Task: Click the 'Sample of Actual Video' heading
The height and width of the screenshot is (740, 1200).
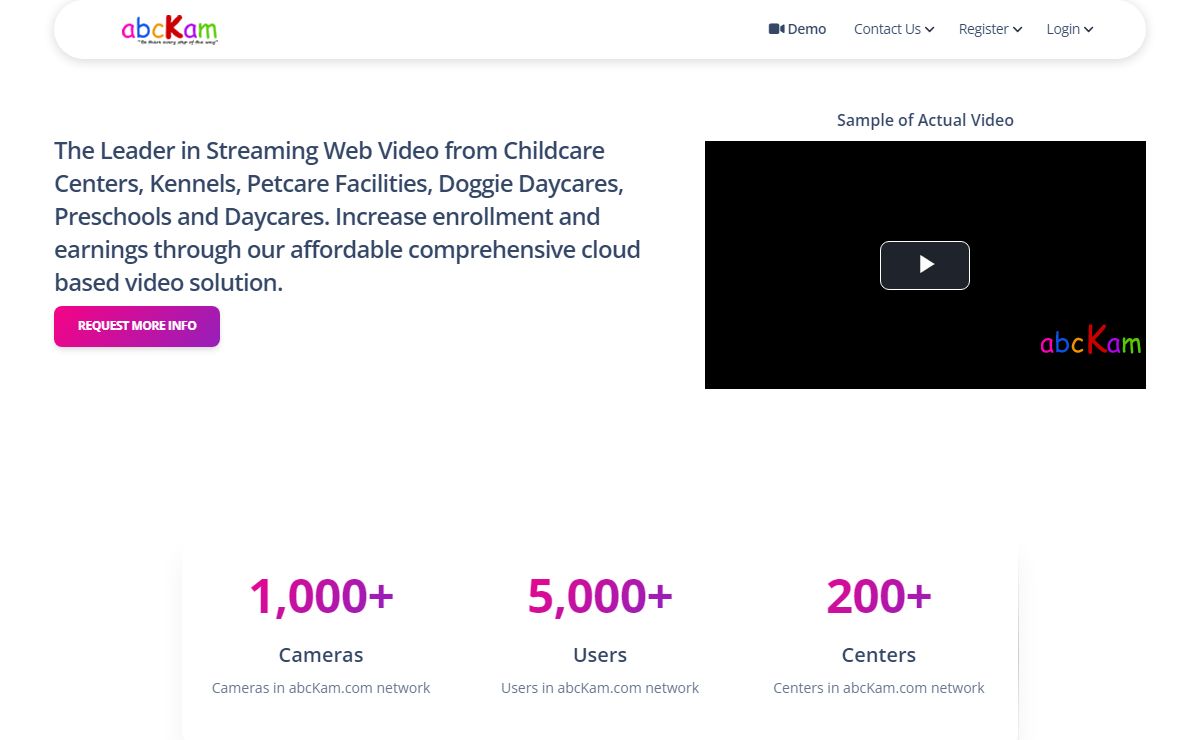Action: click(925, 120)
